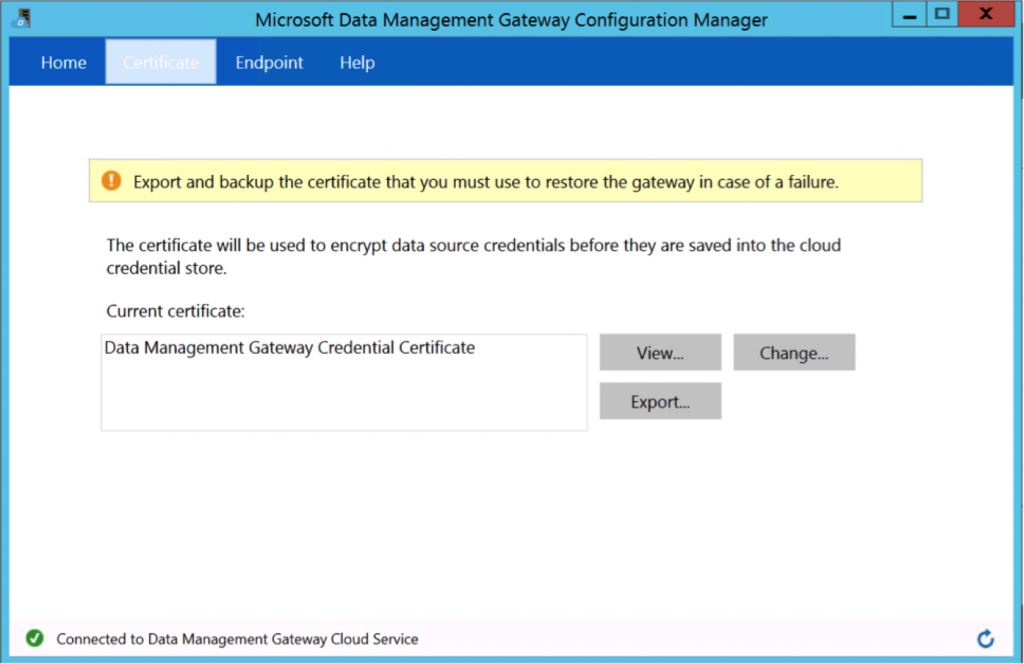Screen dimensions: 1024x664
Task: Click the orange warning icon in the banner
Action: (111, 181)
